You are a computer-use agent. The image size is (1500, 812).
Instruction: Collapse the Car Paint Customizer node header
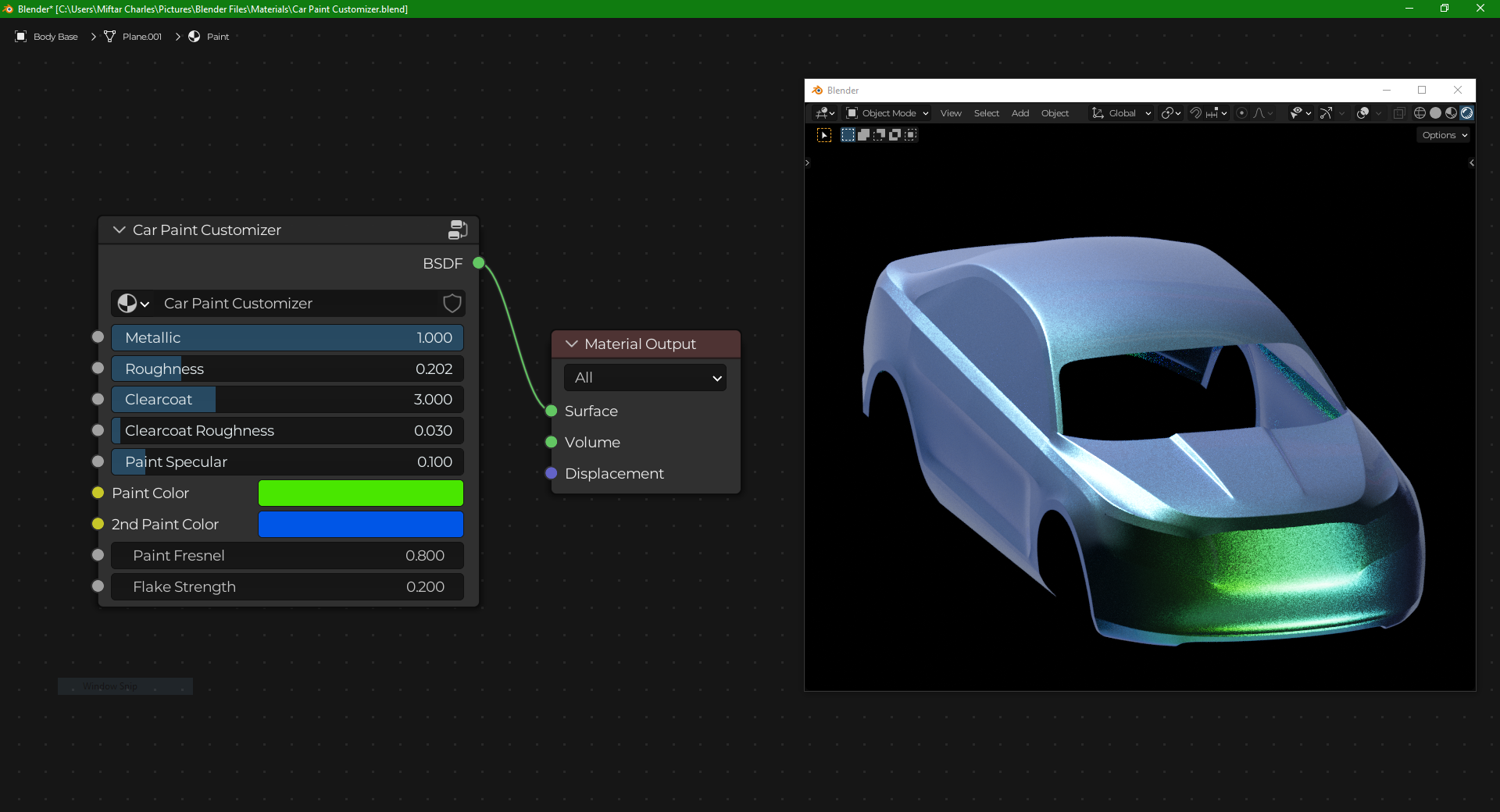tap(119, 230)
